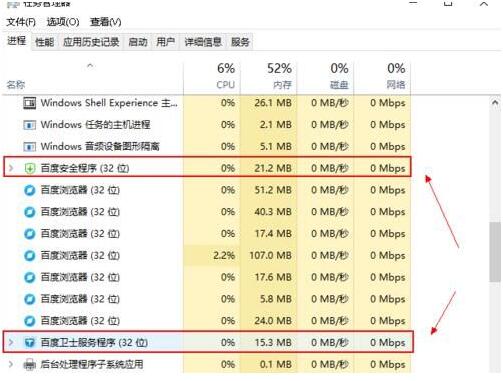This screenshot has width=503, height=381.
Task: Switch to the 进程 tab
Action: 17,41
